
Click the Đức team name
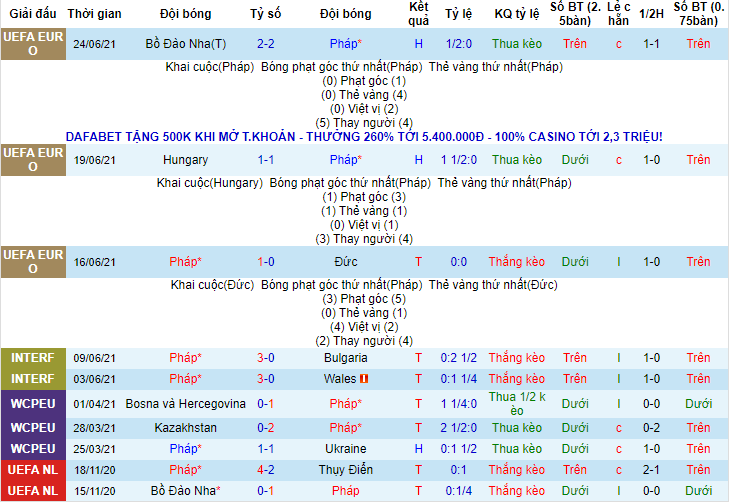pyautogui.click(x=345, y=262)
